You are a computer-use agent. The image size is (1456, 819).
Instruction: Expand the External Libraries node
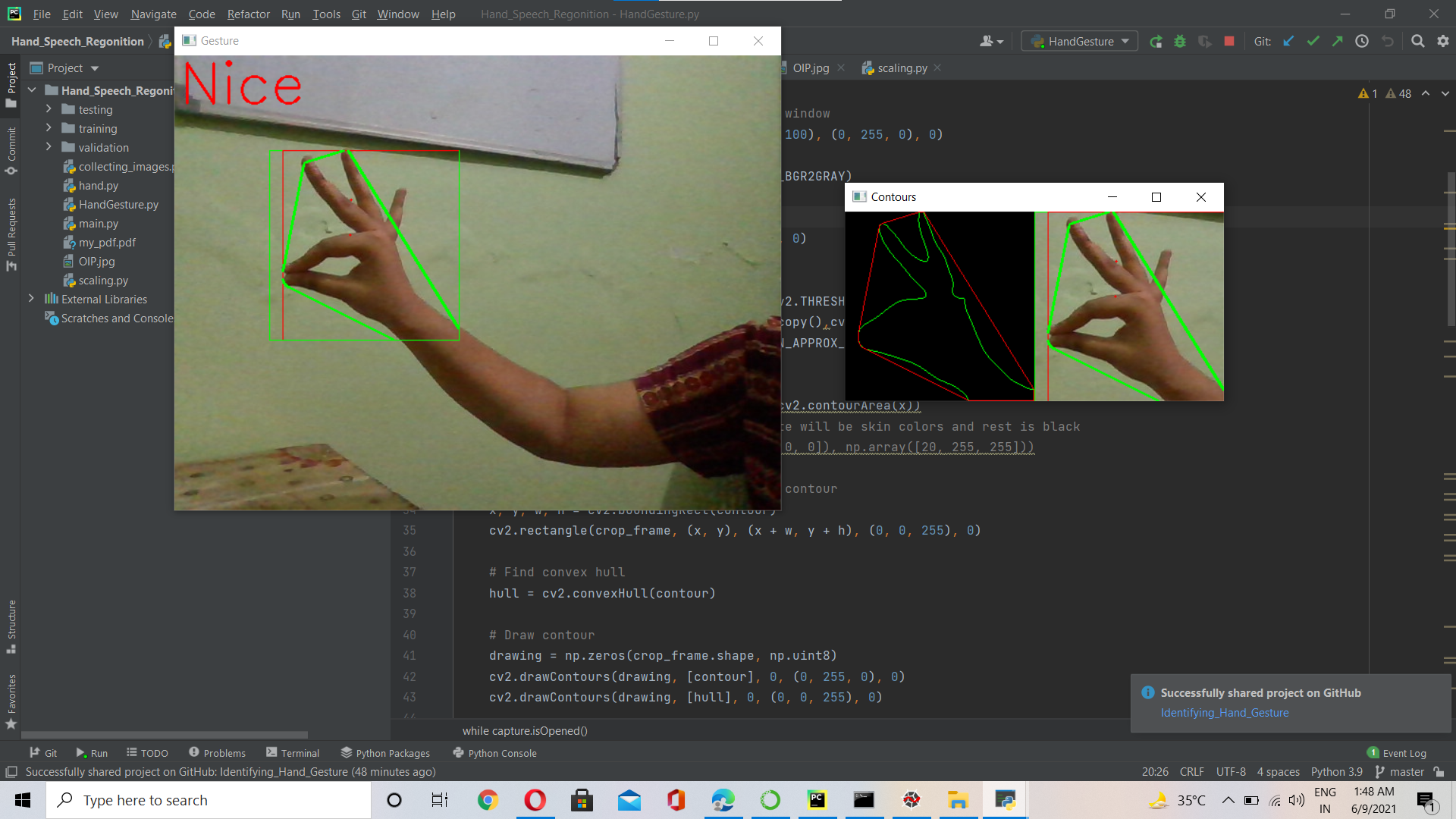32,299
